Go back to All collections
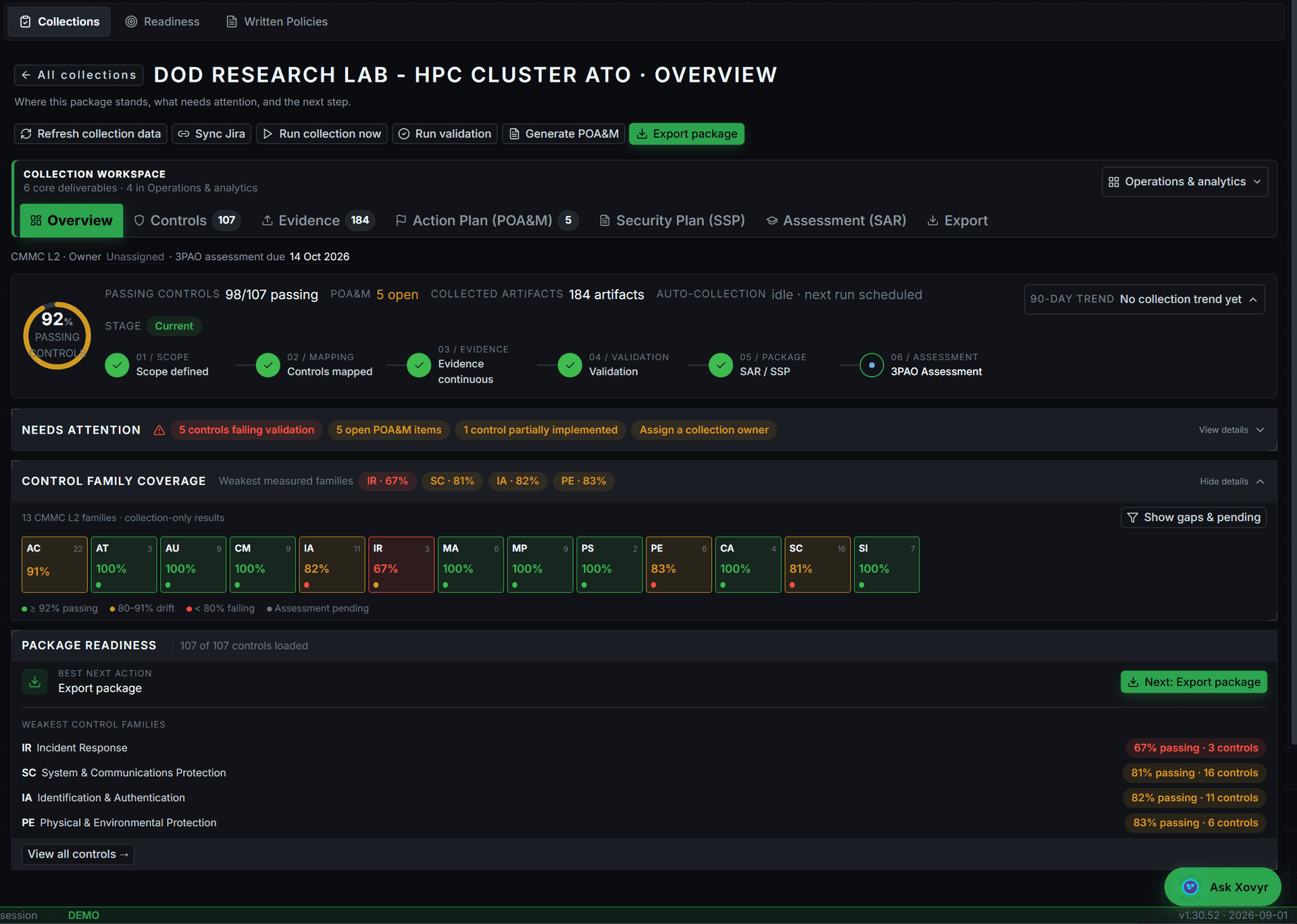The height and width of the screenshot is (924, 1297). point(79,75)
